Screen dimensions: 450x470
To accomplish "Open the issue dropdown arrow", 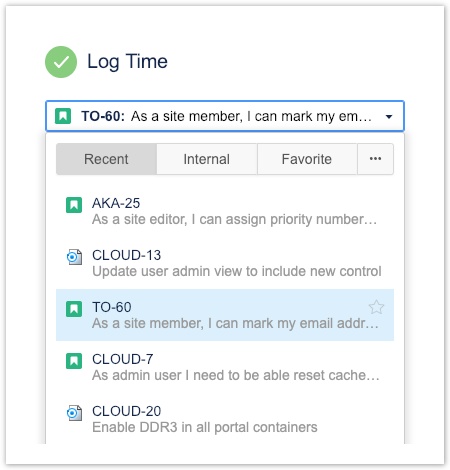I will pos(389,117).
